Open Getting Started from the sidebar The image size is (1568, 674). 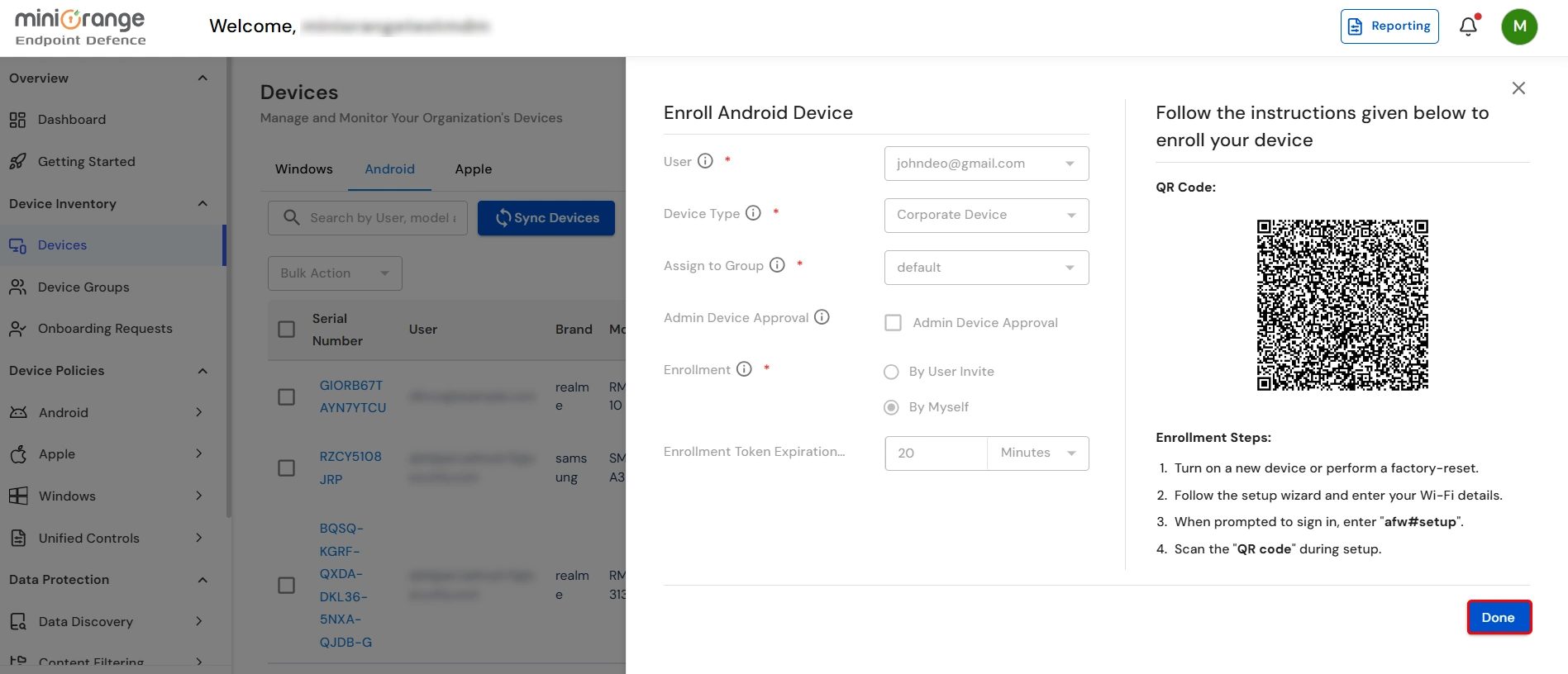pos(87,162)
